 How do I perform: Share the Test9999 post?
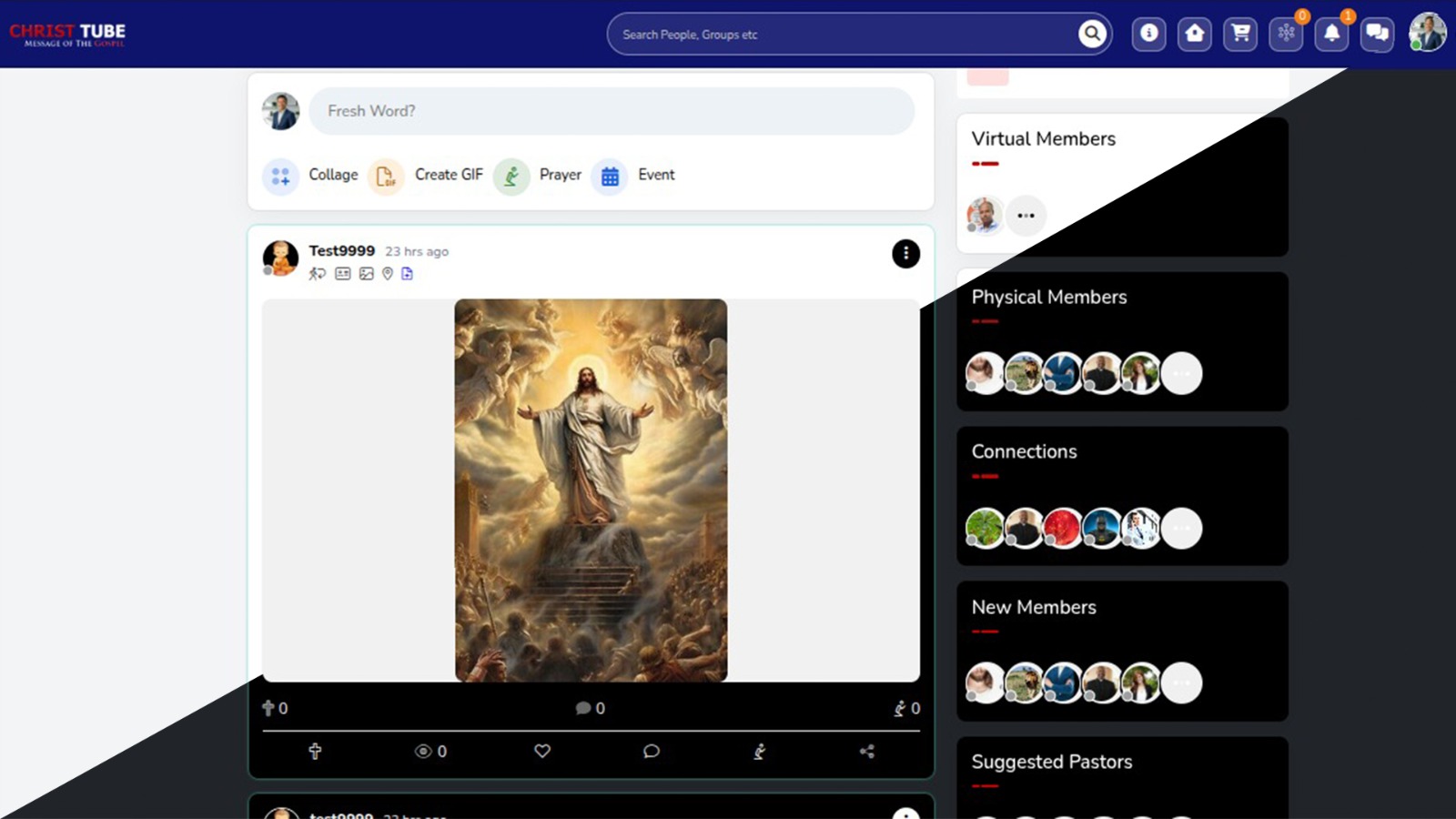pyautogui.click(x=867, y=752)
